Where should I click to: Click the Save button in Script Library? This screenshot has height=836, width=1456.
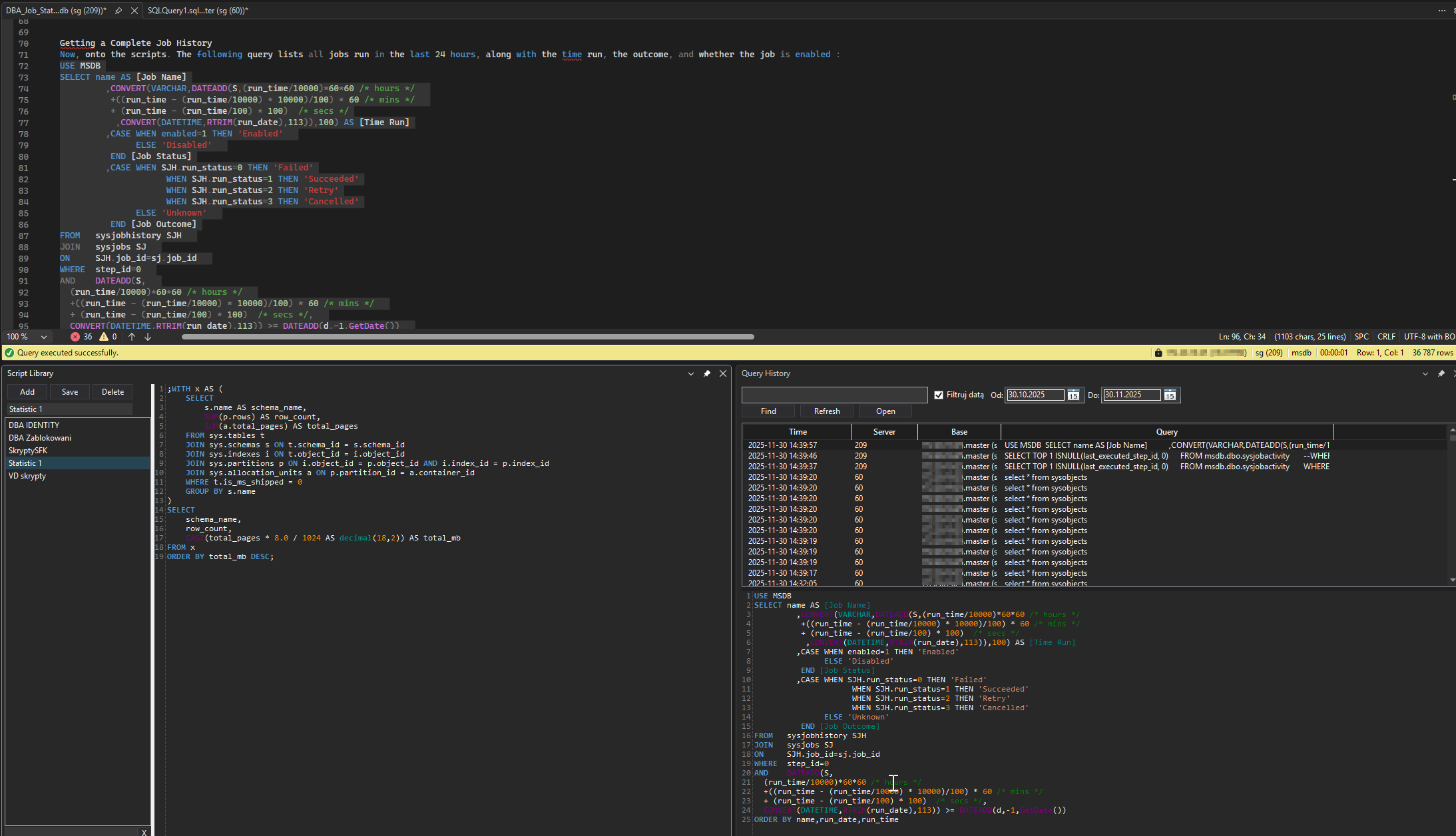[x=70, y=392]
